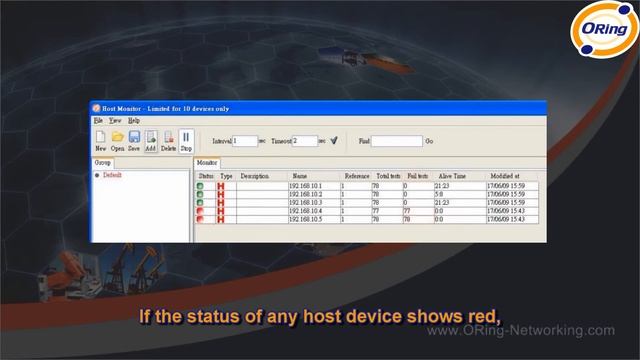Click inside the Find search field

397,141
